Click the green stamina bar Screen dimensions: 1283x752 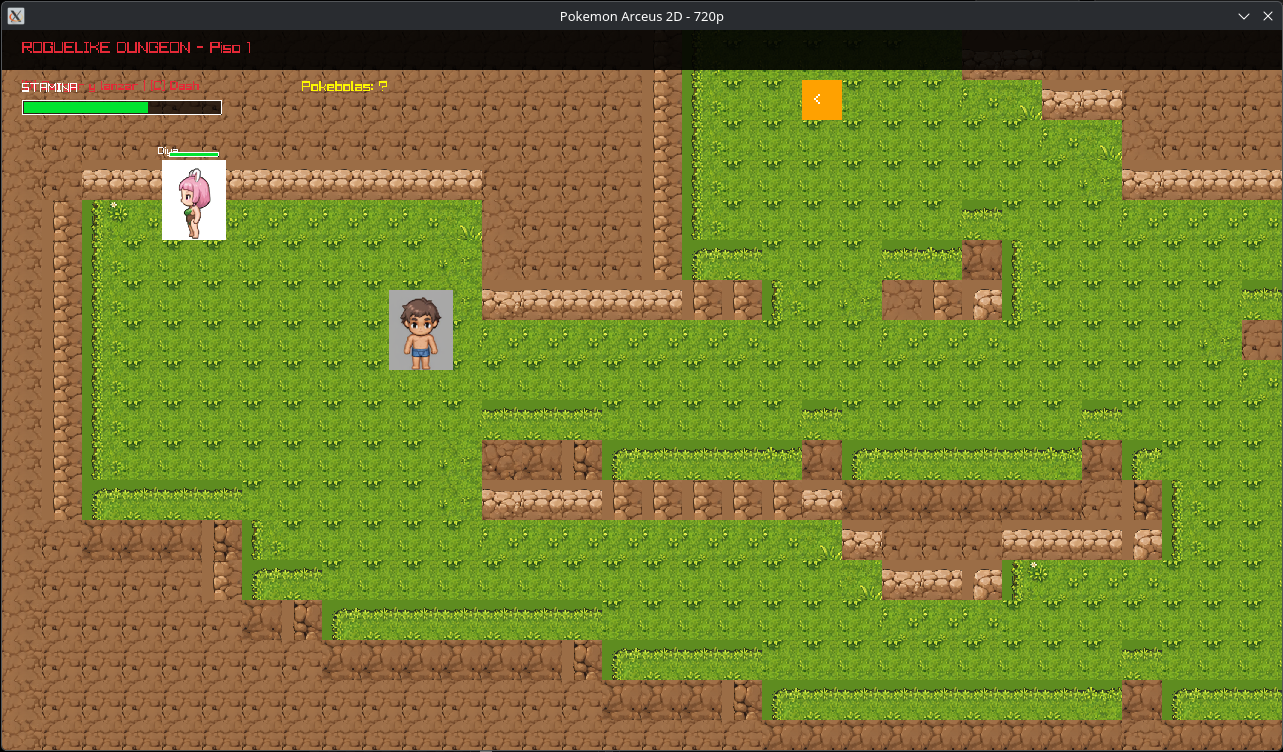(122, 107)
